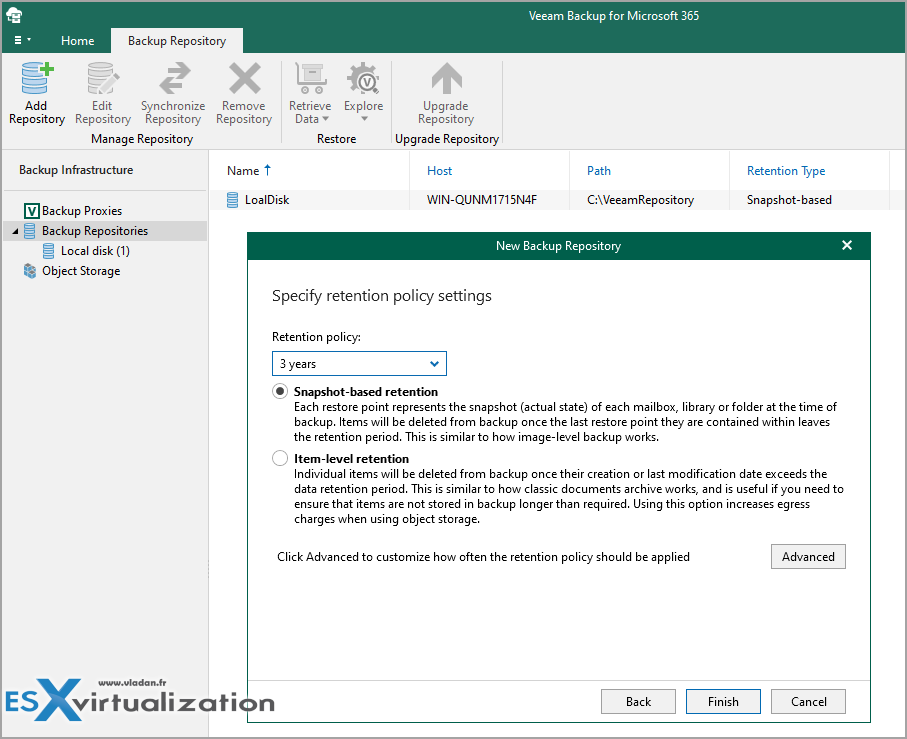Open the main hamburger menu
The width and height of the screenshot is (907, 739).
point(22,40)
